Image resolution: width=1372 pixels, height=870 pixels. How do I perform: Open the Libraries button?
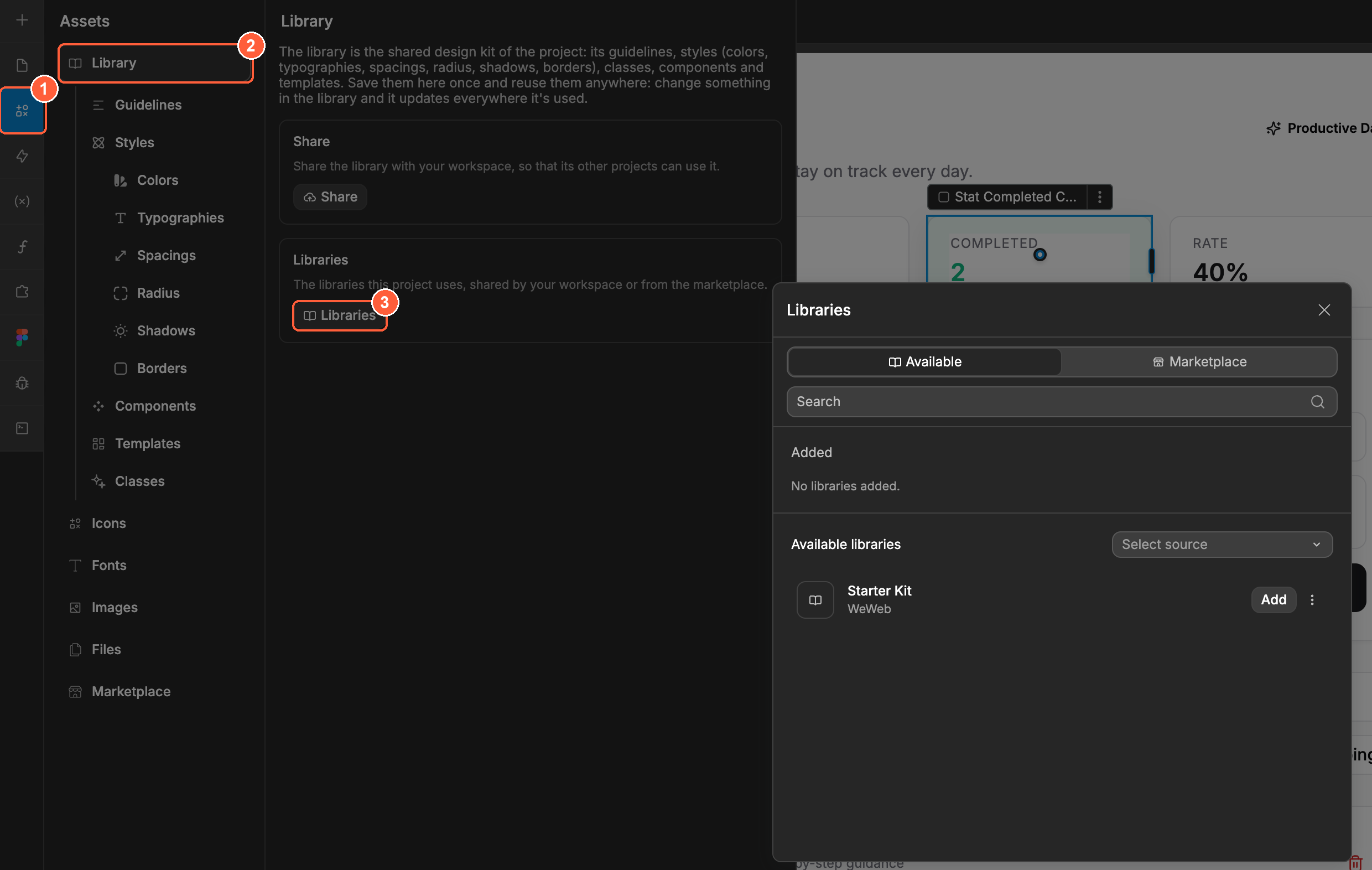click(x=340, y=315)
